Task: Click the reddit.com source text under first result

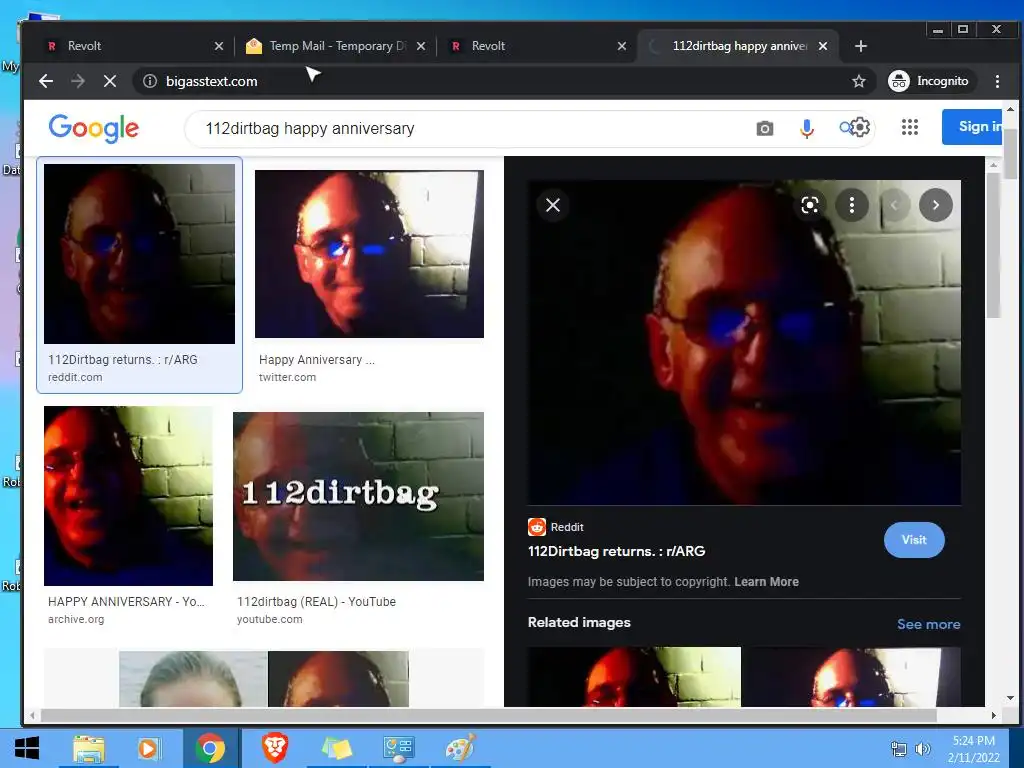Action: [75, 377]
